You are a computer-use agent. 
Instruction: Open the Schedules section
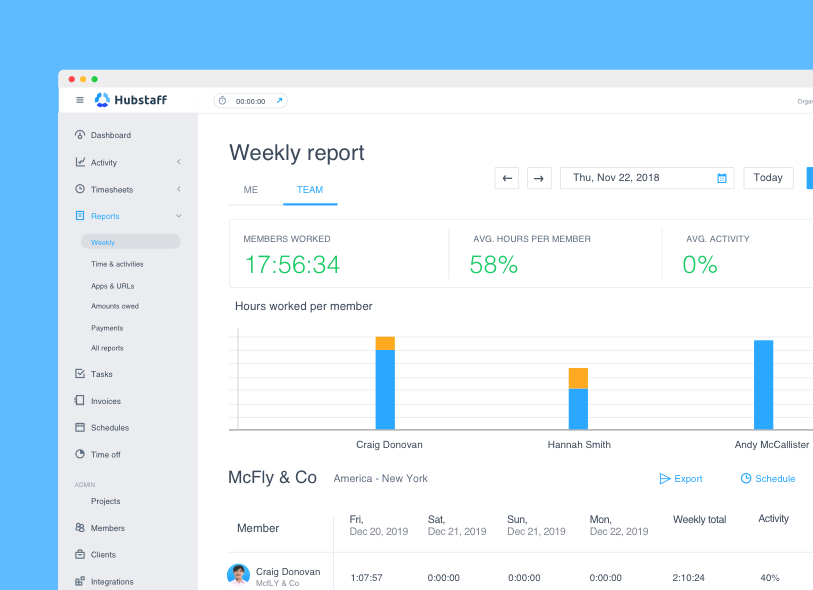point(107,427)
